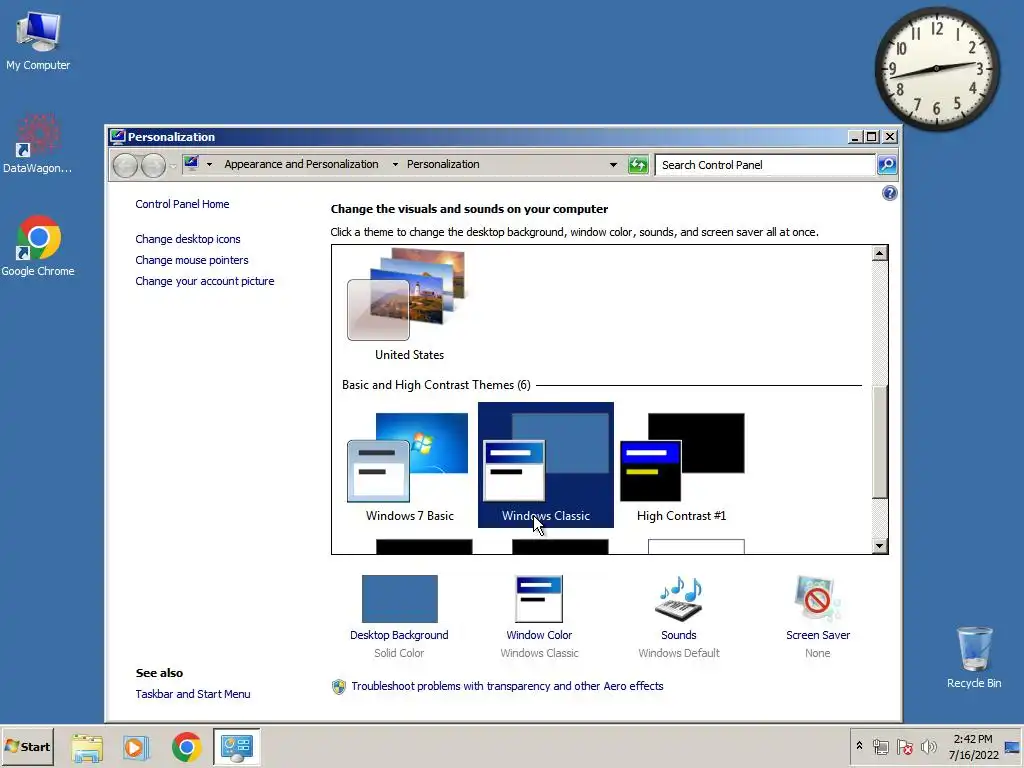Select the High Contrast #1 theme
The width and height of the screenshot is (1024, 768).
point(681,466)
